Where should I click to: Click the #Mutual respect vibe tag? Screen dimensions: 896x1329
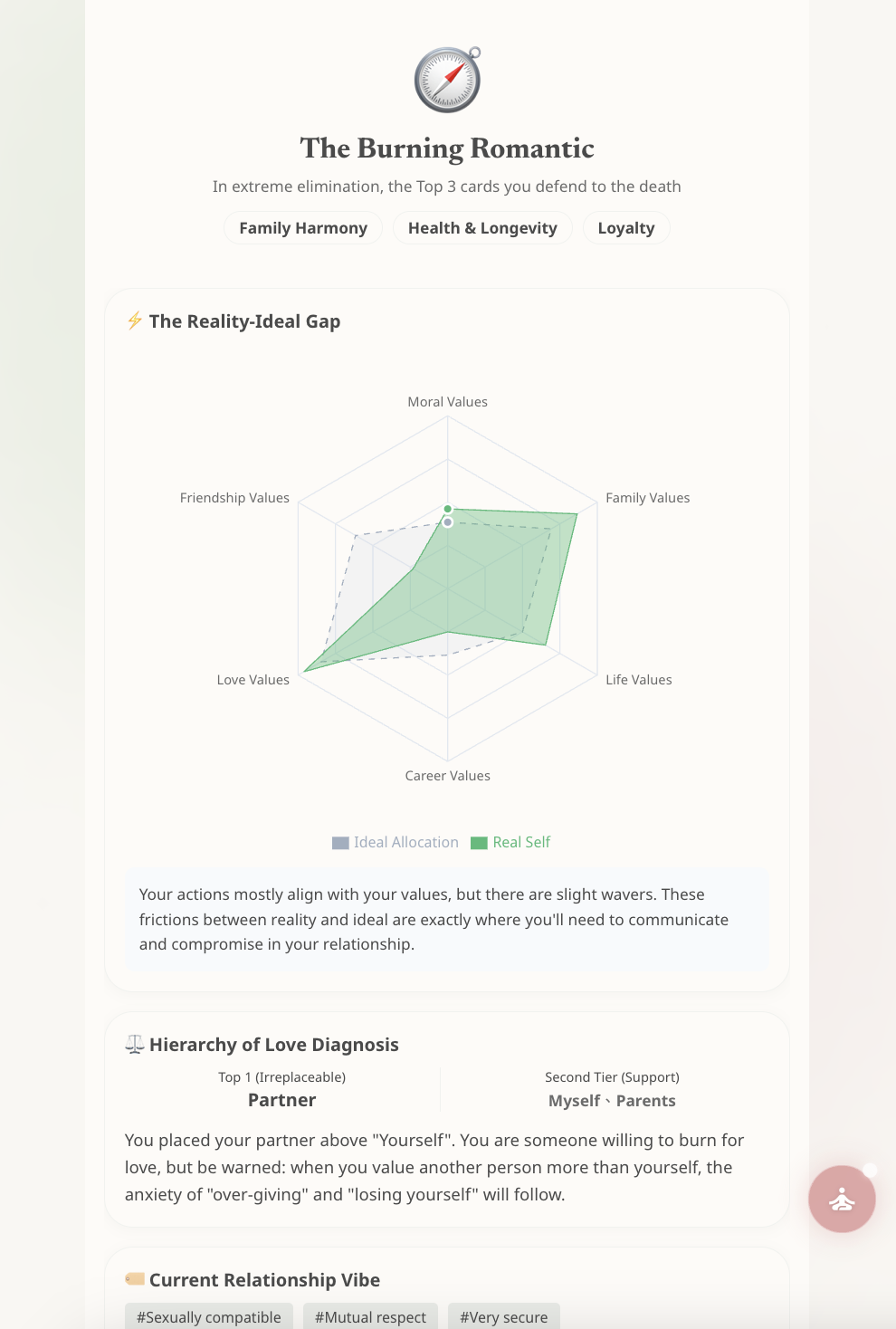[x=370, y=1317]
